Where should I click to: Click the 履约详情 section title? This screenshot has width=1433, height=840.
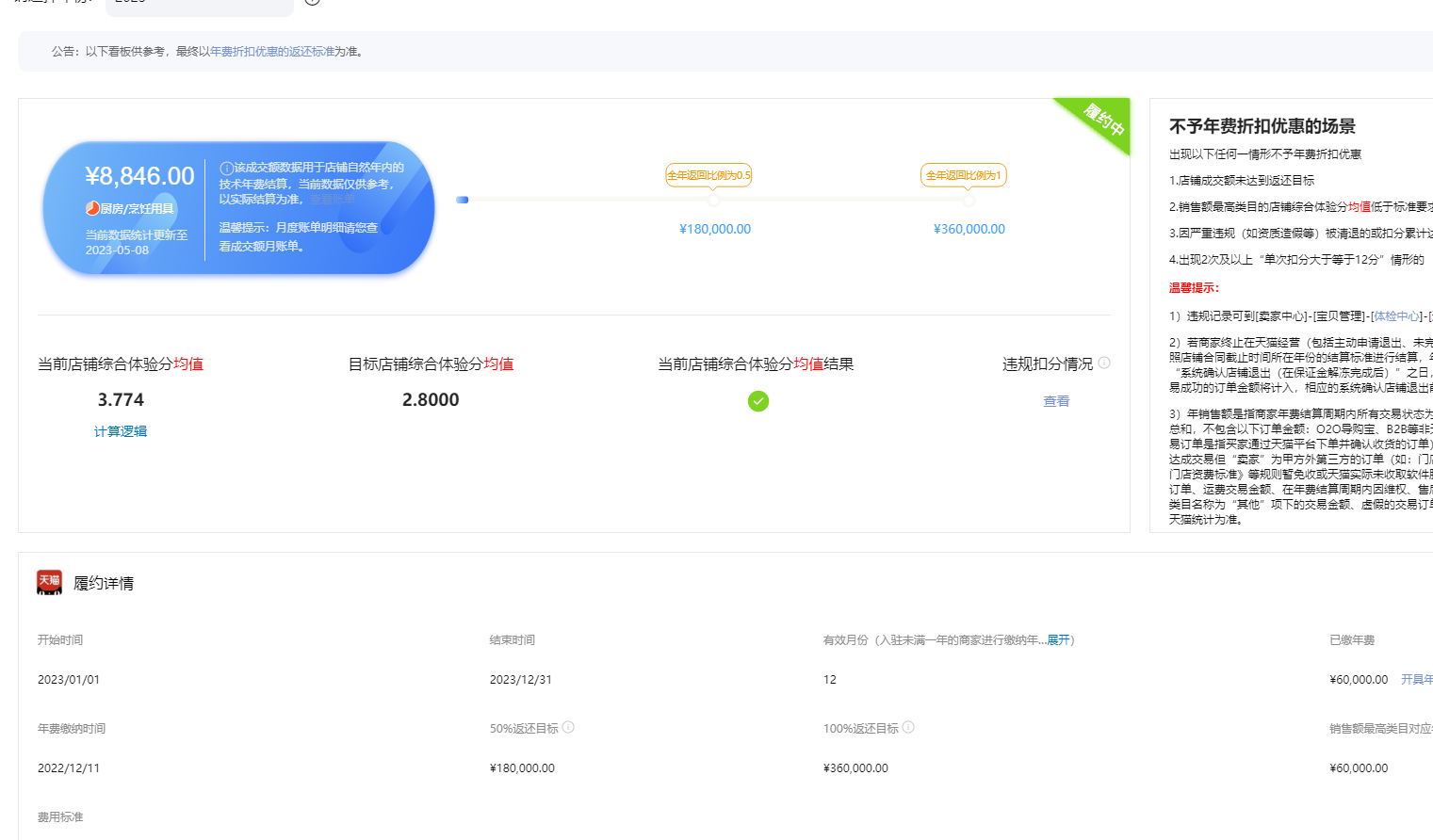(104, 584)
